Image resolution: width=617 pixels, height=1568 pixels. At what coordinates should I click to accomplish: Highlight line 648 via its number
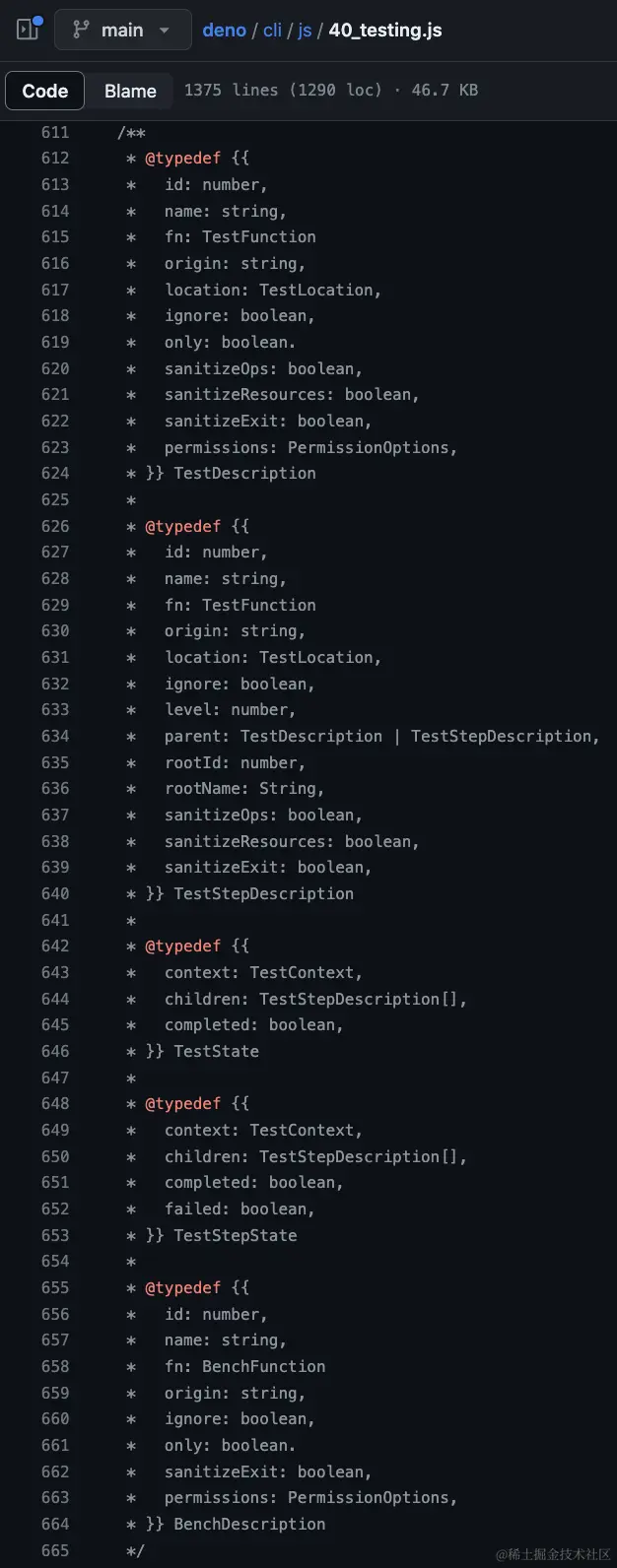(55, 1103)
